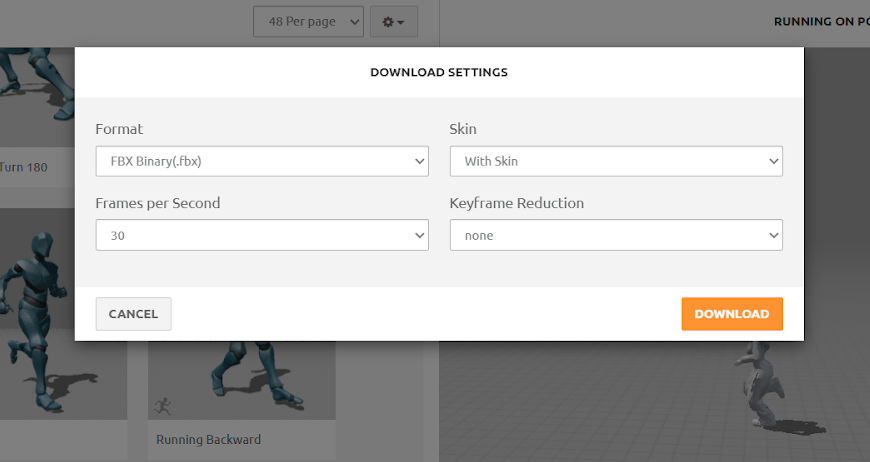Click the Frames per Second label
The width and height of the screenshot is (870, 462).
158,203
